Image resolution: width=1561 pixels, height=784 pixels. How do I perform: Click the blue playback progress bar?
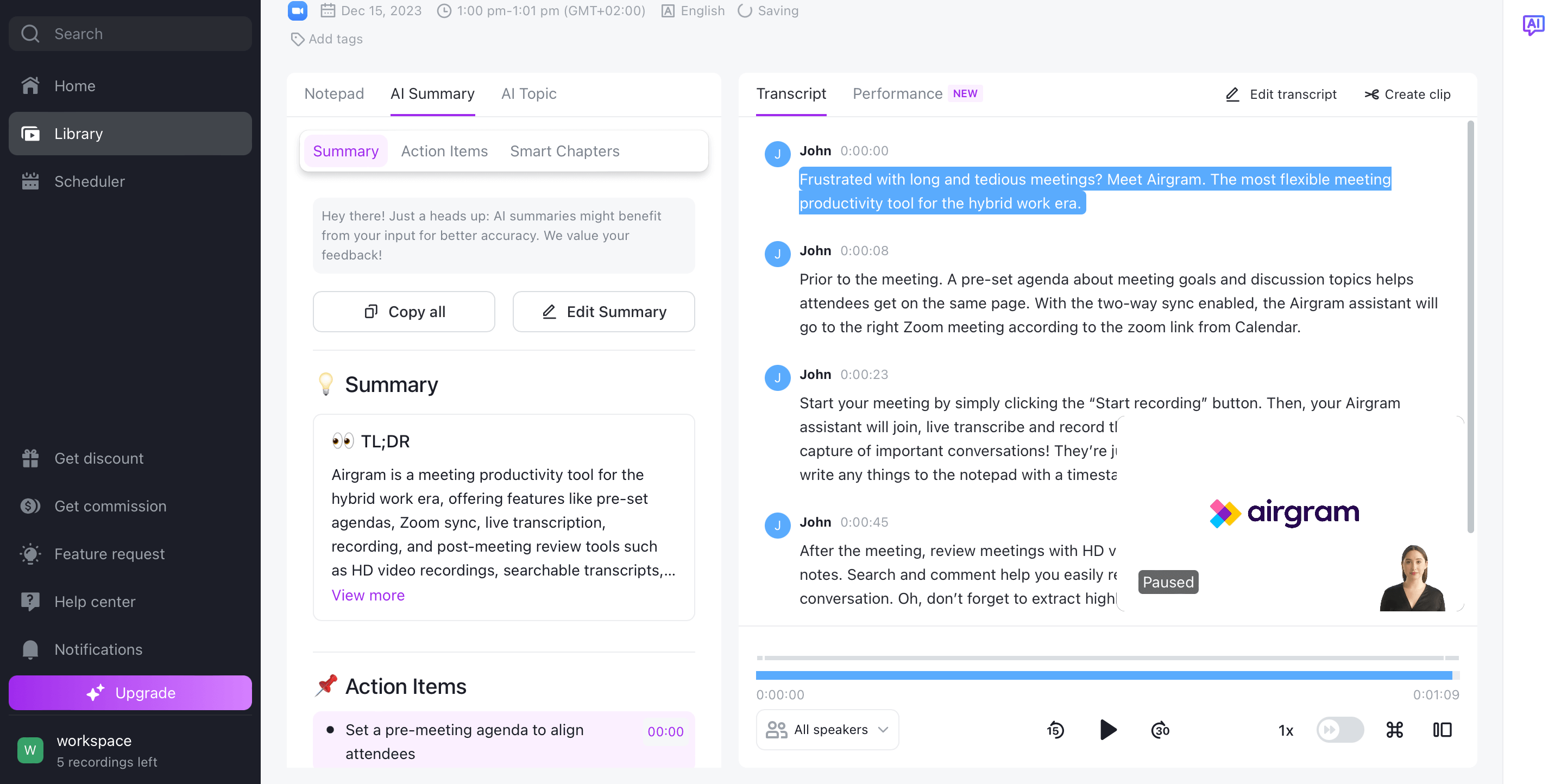1104,675
